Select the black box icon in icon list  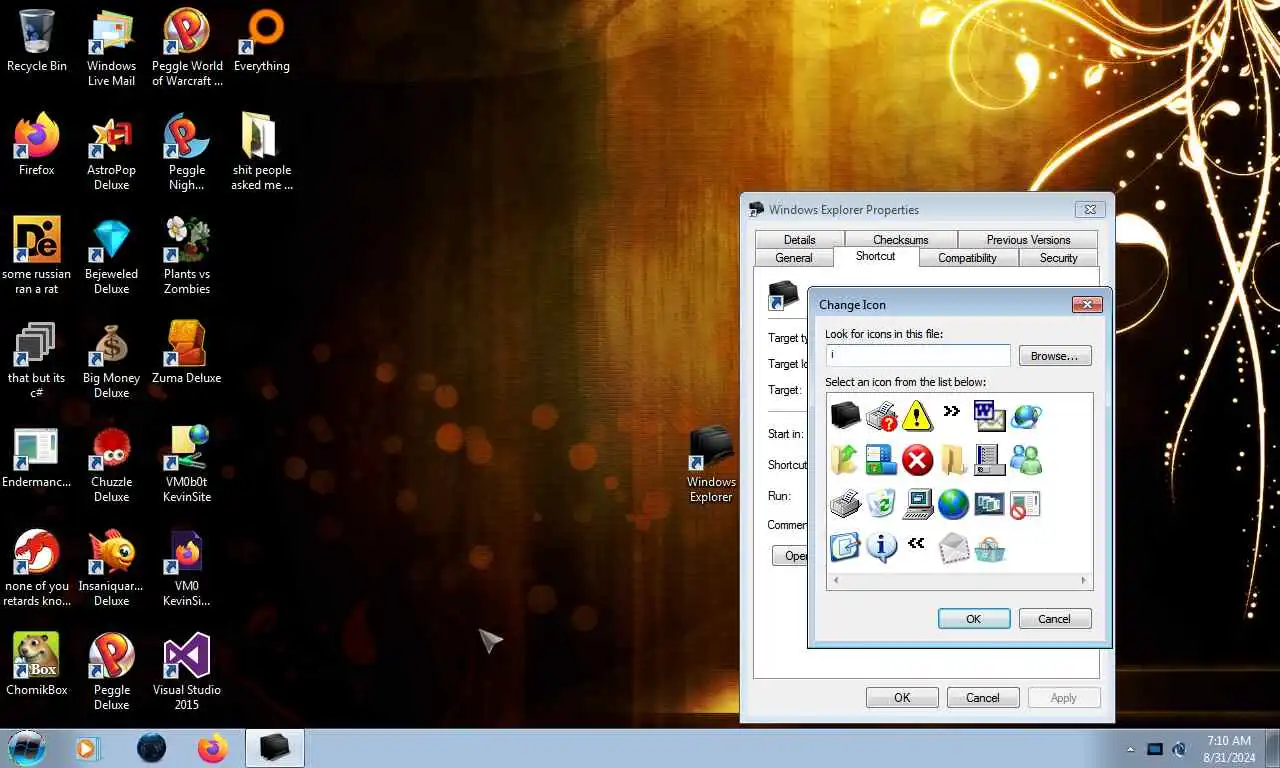coord(845,415)
